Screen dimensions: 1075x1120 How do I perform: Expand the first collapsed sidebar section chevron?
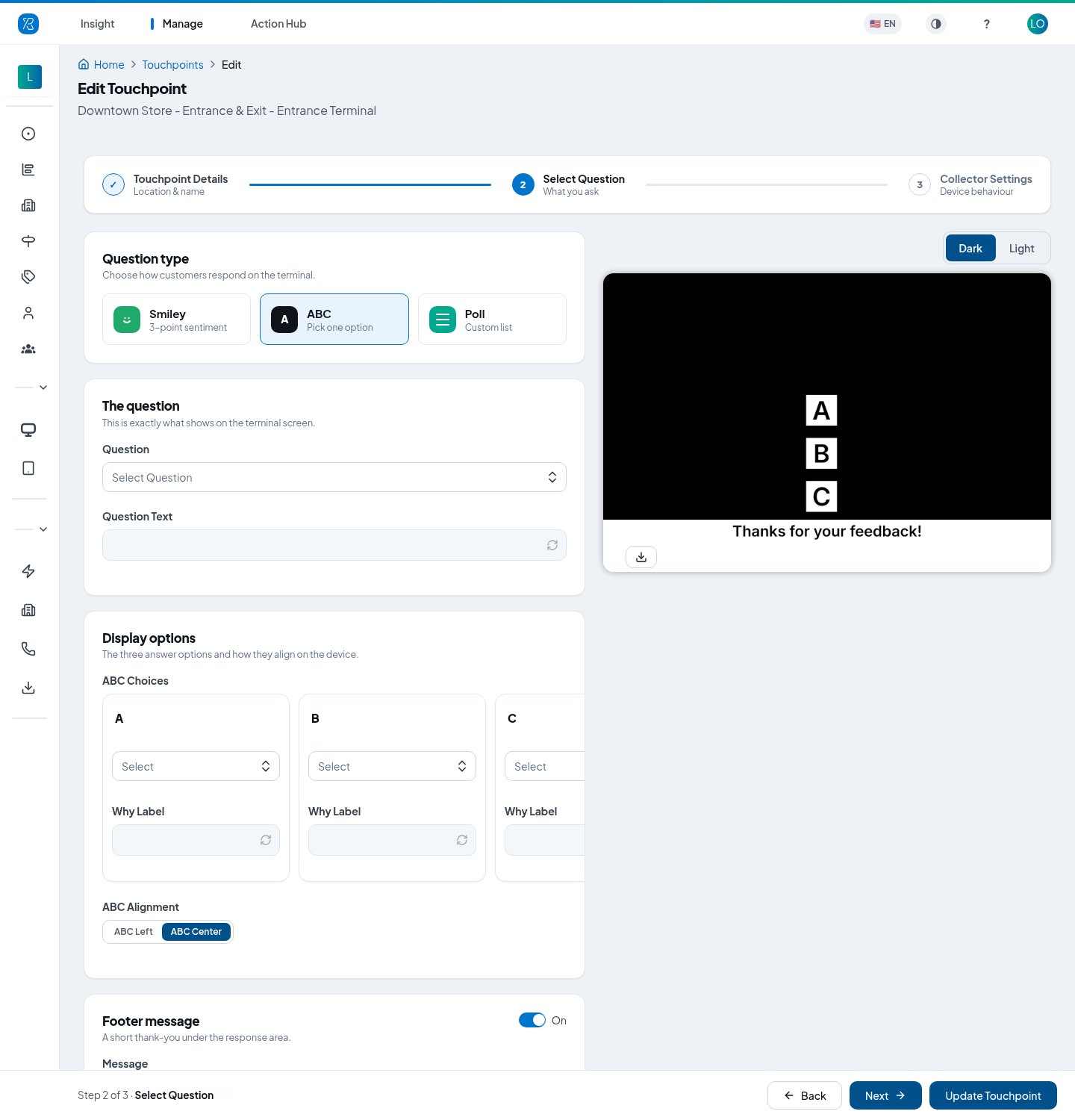[43, 388]
